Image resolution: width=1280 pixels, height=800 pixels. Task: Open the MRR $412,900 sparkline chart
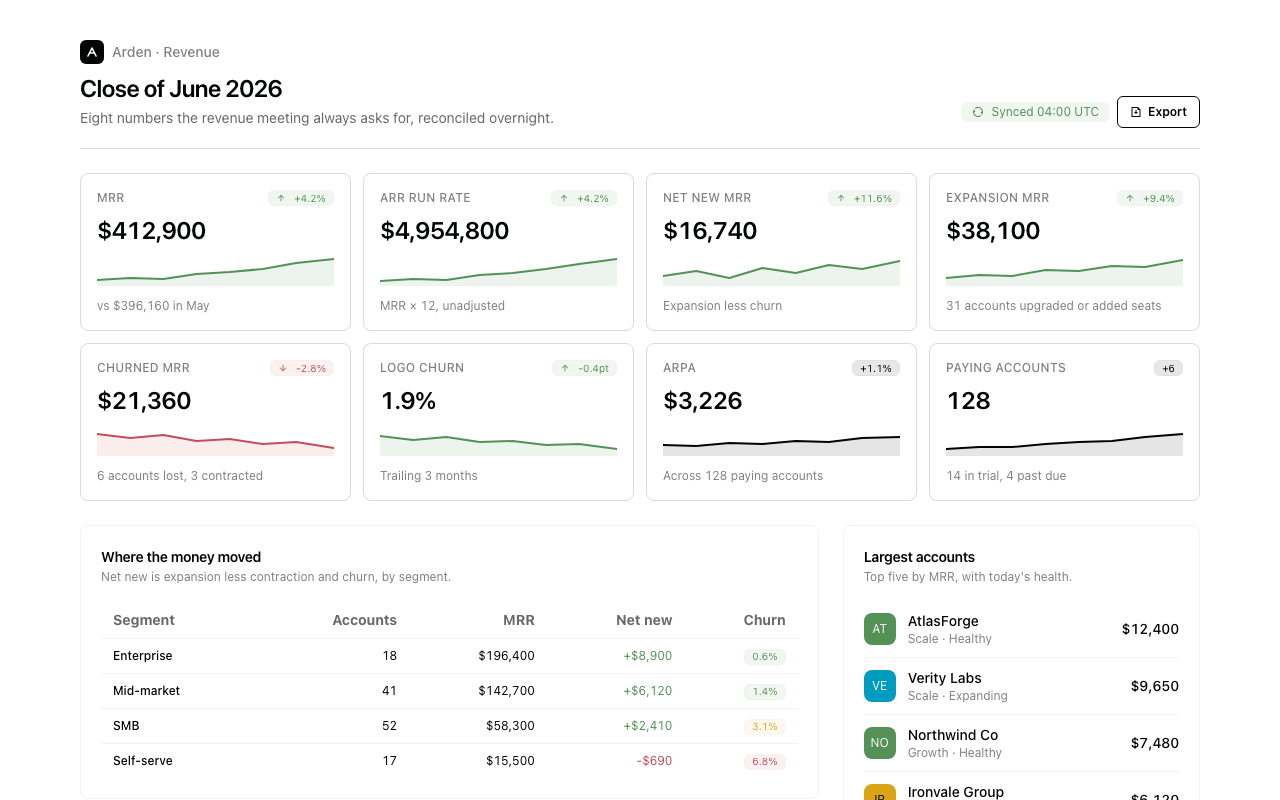click(215, 272)
